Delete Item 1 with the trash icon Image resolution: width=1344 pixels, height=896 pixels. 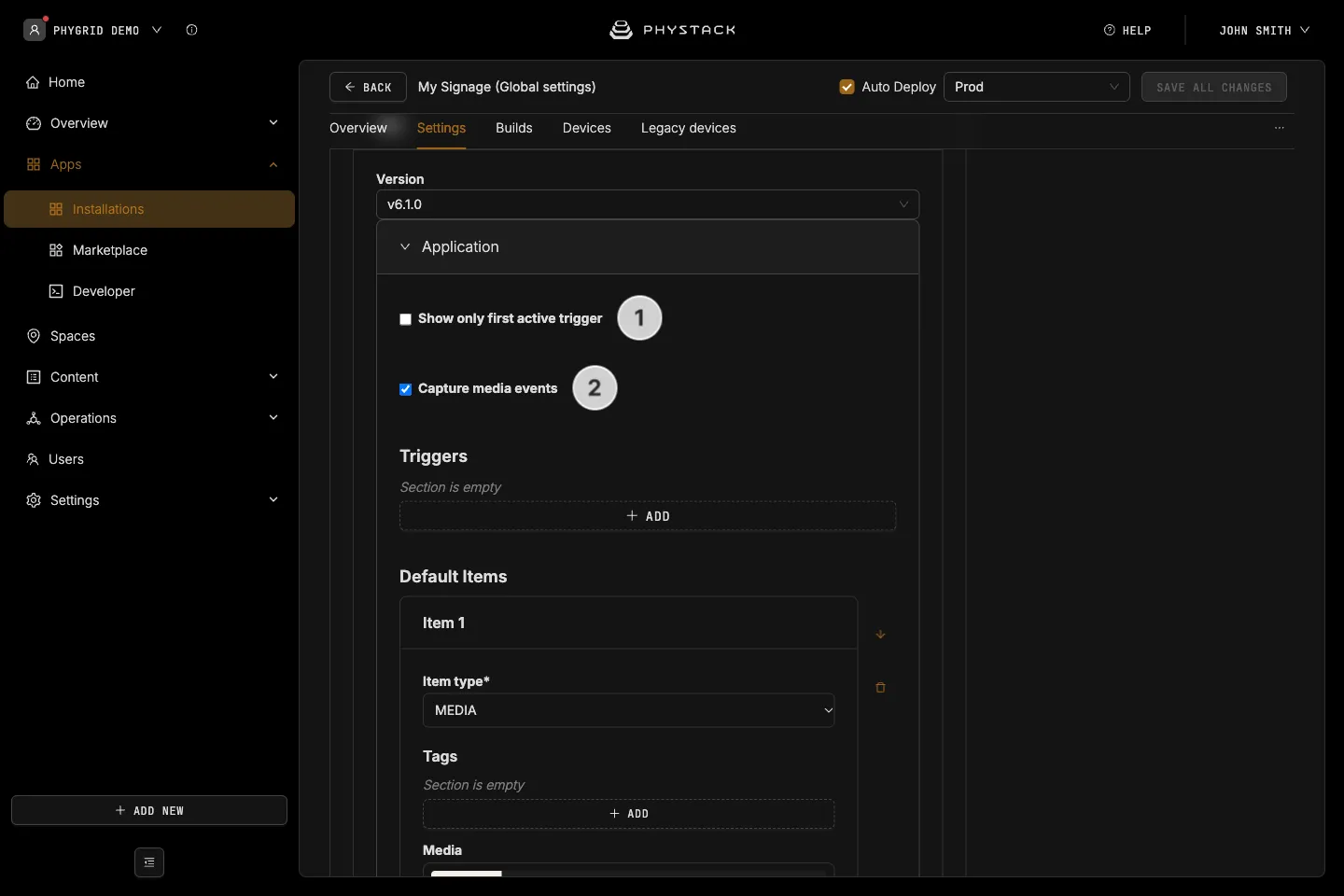[x=880, y=688]
